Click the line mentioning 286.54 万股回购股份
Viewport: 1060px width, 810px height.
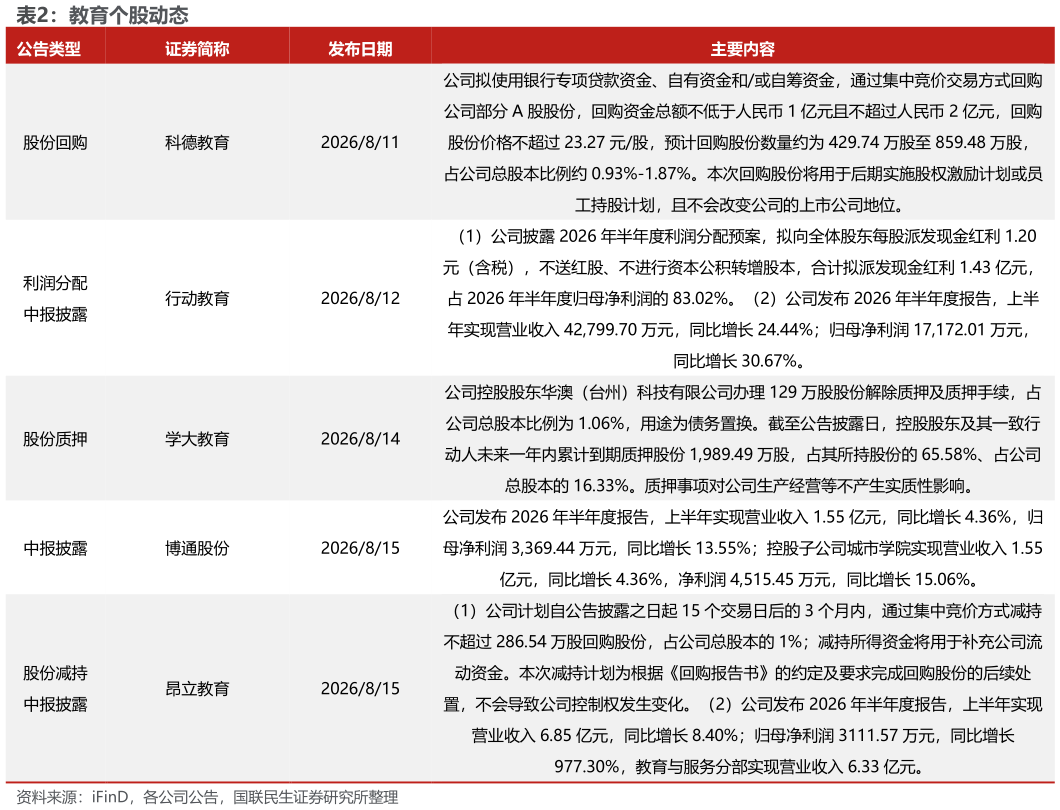(743, 642)
